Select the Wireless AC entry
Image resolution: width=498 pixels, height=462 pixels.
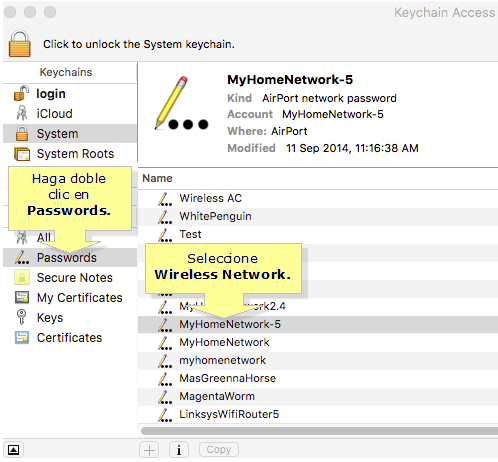[x=318, y=198]
